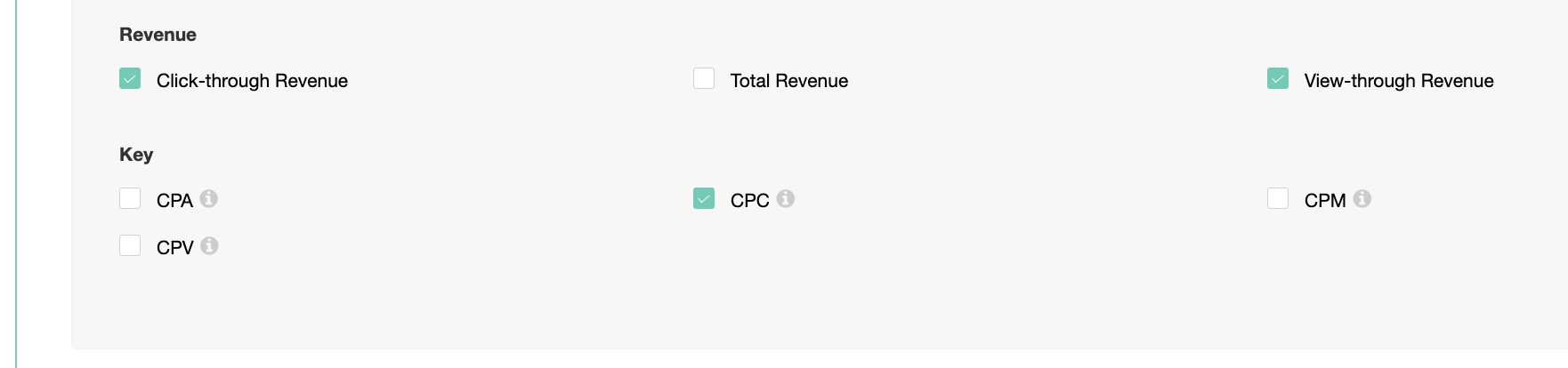Click the info icon beside CPC

(785, 199)
